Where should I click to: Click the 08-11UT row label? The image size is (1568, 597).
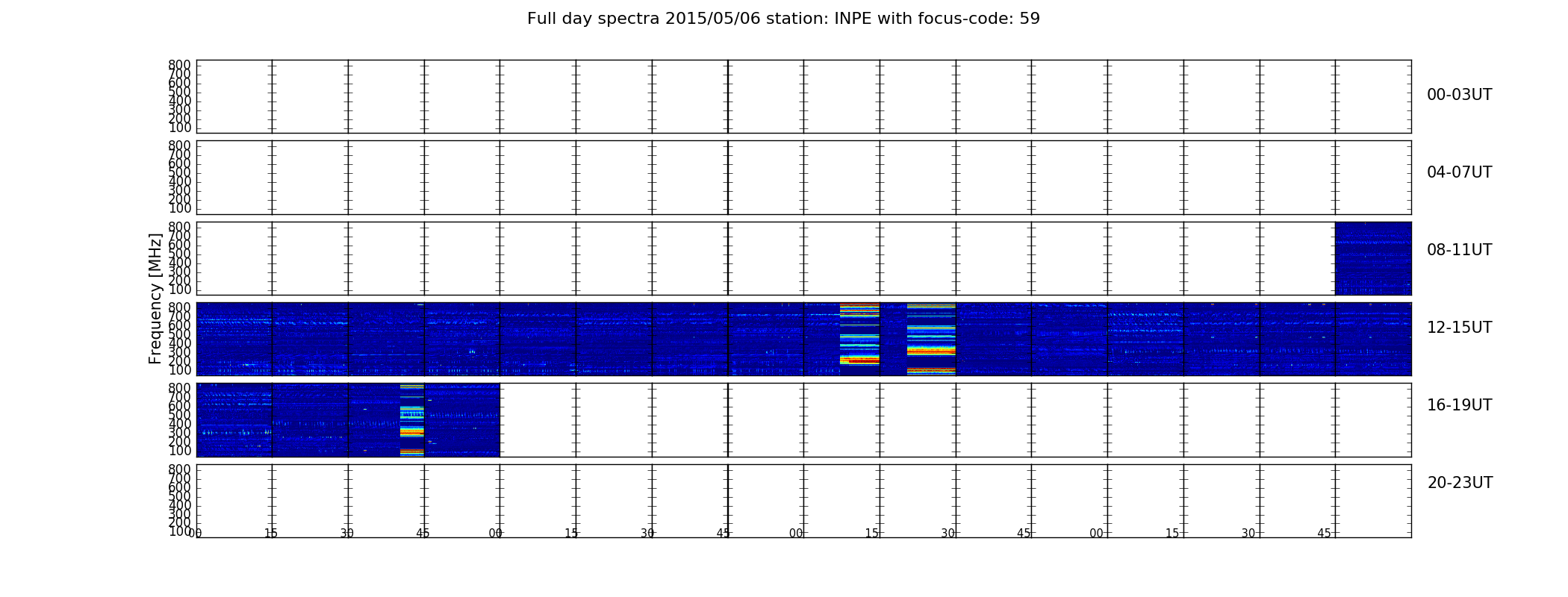point(1459,250)
